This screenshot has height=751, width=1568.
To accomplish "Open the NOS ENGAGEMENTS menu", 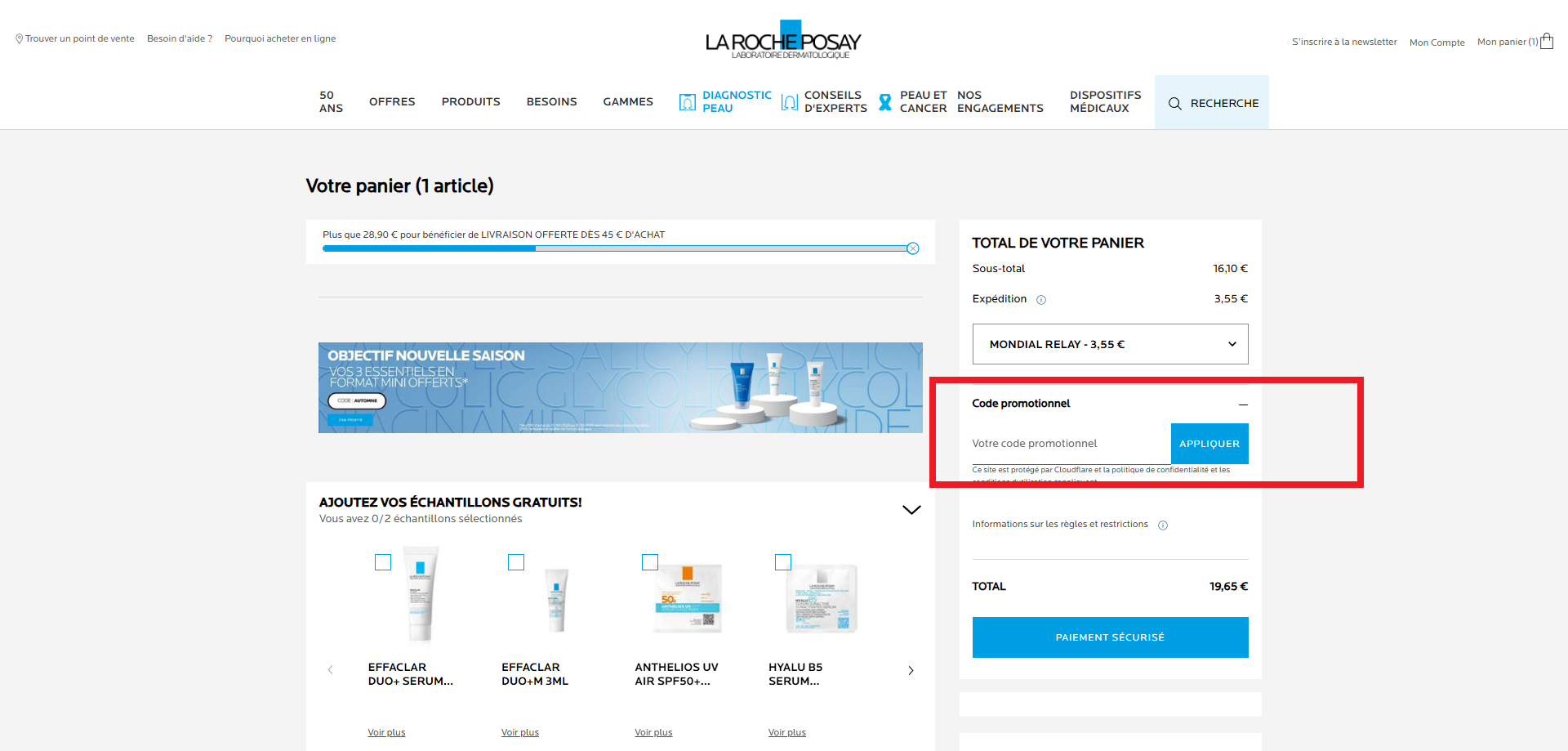I will point(1000,102).
